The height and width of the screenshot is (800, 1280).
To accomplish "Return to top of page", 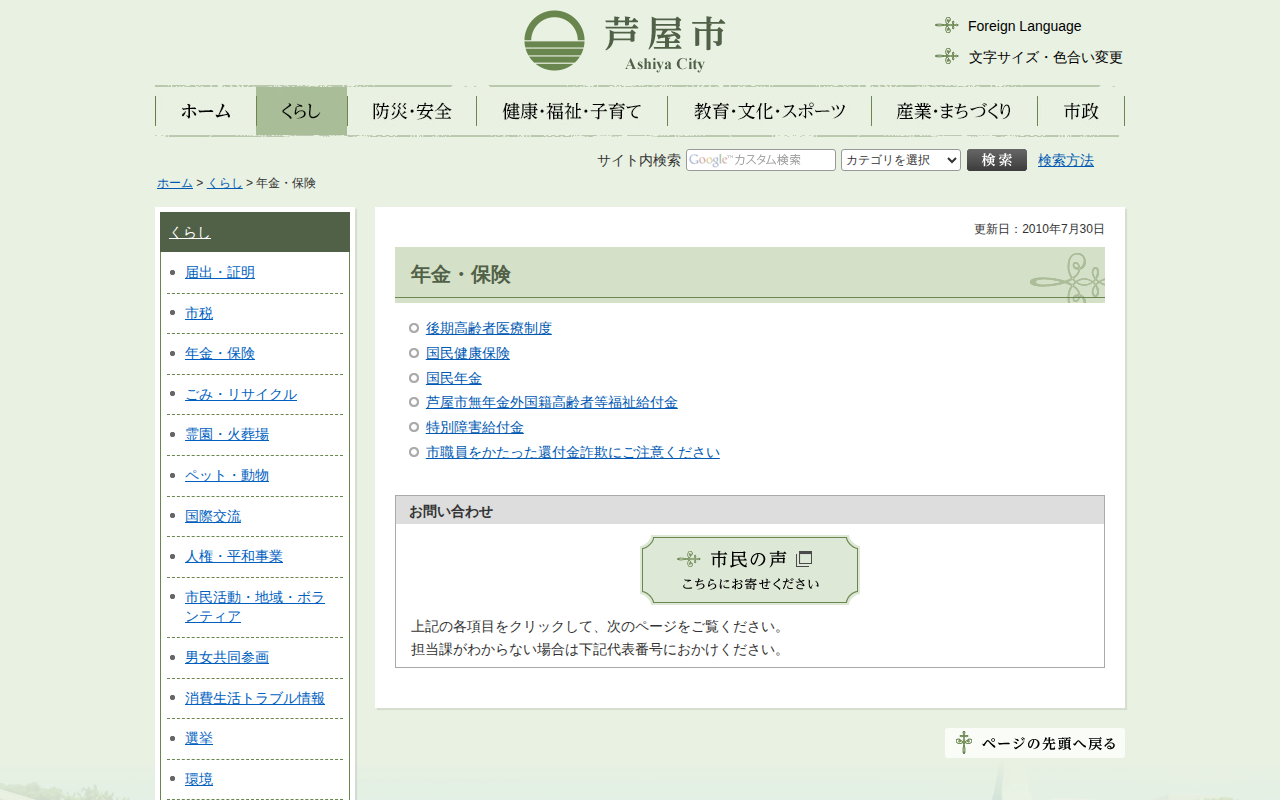I will [1035, 743].
